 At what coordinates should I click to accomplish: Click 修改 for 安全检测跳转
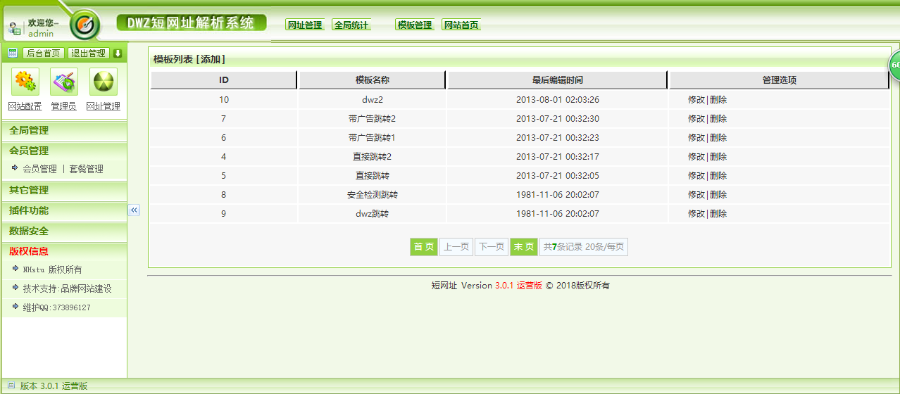tap(696, 195)
